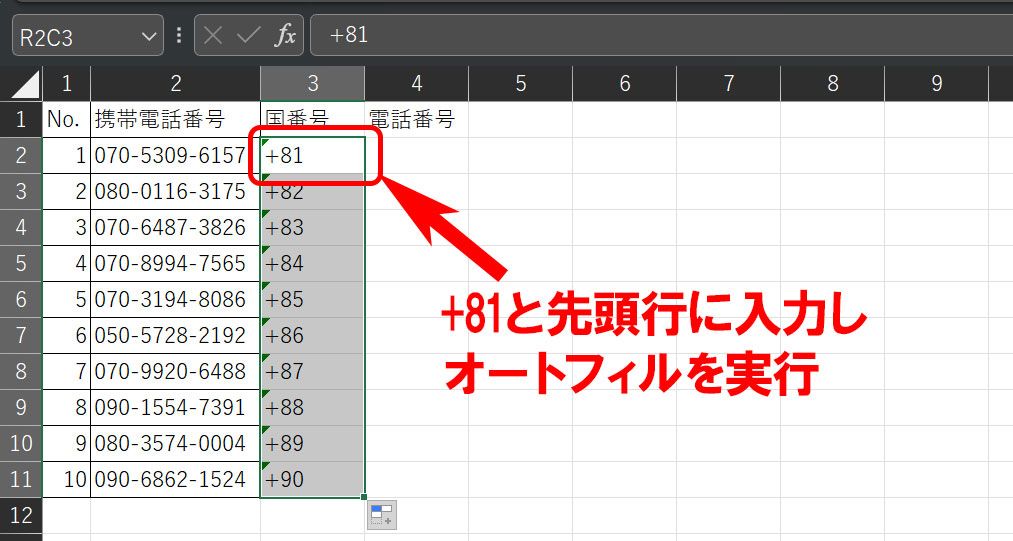Image resolution: width=1013 pixels, height=541 pixels.
Task: Select cell containing +88
Action: click(313, 407)
